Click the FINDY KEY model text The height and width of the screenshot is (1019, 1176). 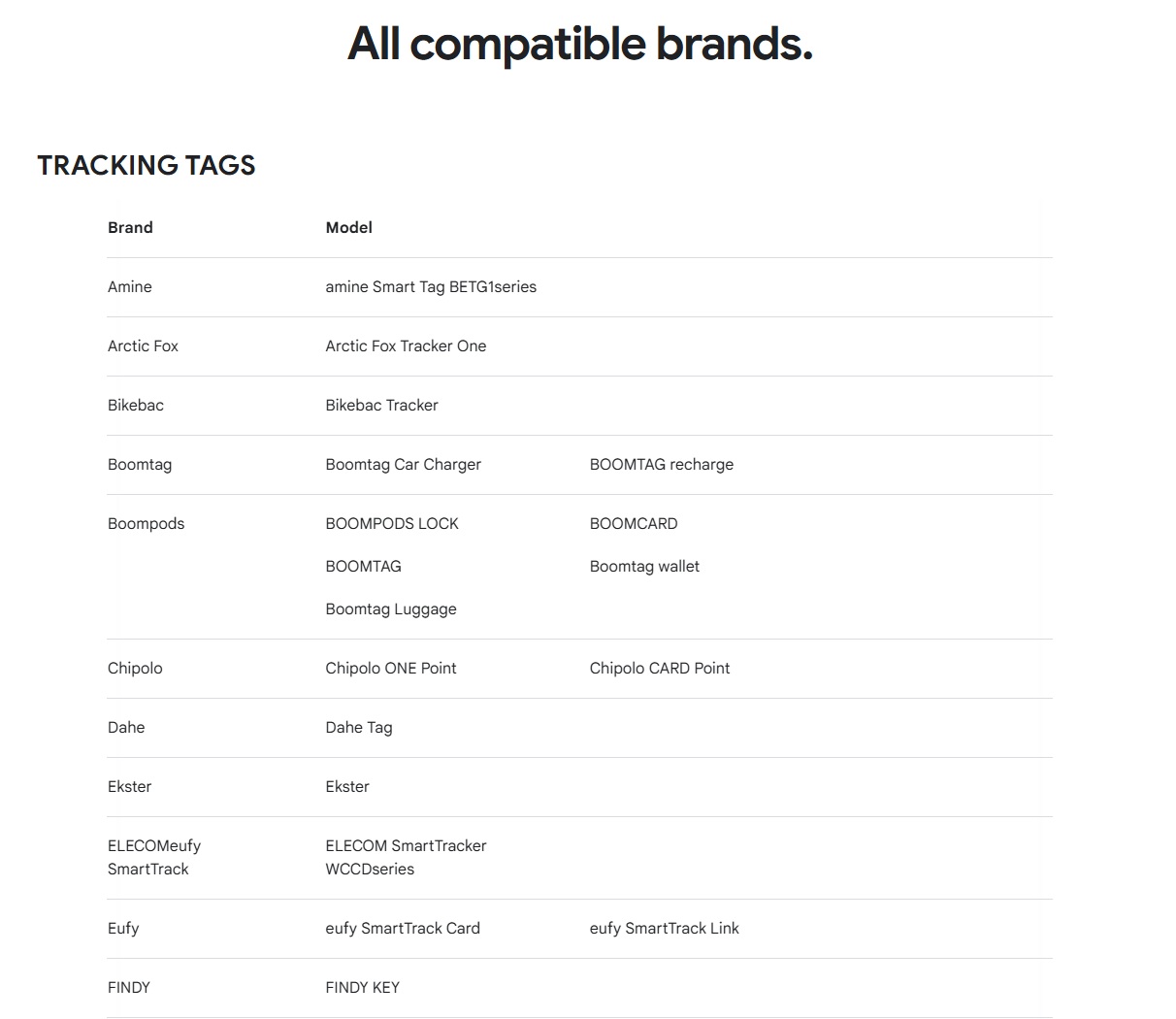[x=363, y=987]
